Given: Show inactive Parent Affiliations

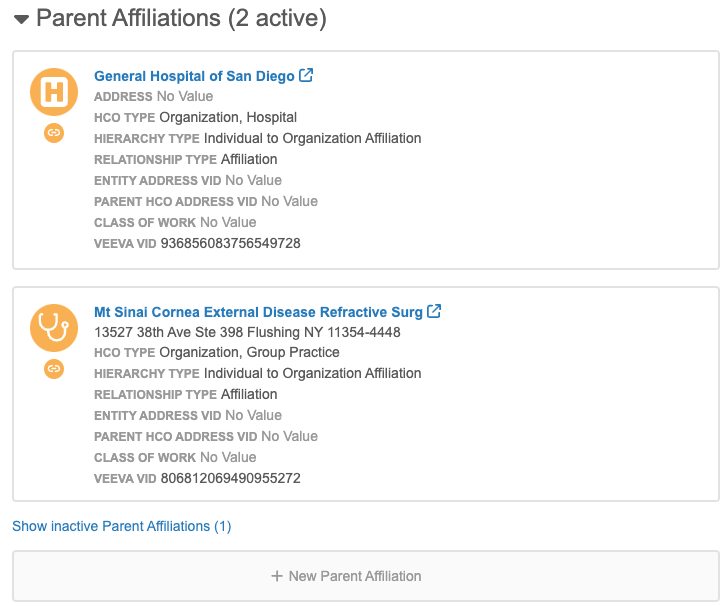Looking at the screenshot, I should tap(121, 526).
